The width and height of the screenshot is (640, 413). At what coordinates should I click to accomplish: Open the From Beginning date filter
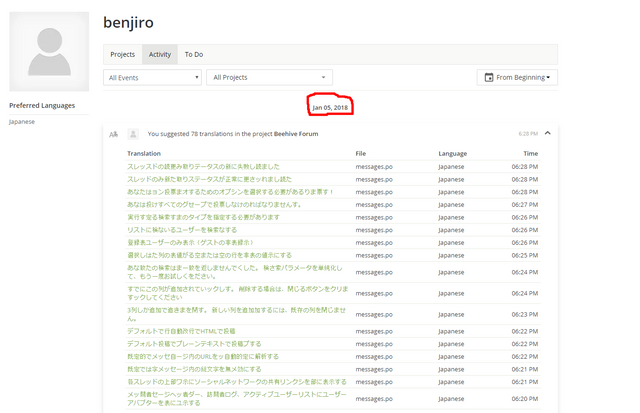[x=517, y=78]
